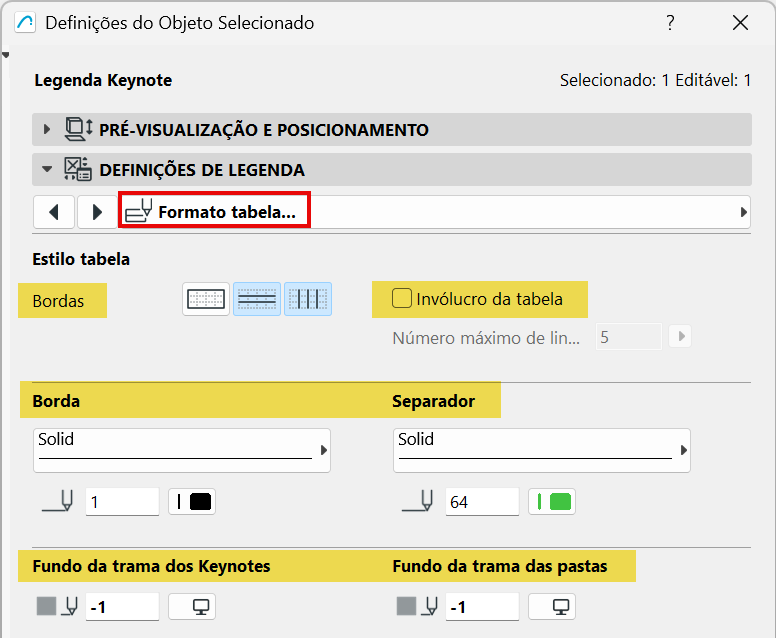Open Borda line type Solid dropdown
Viewport: 776px width, 638px height.
(182, 450)
